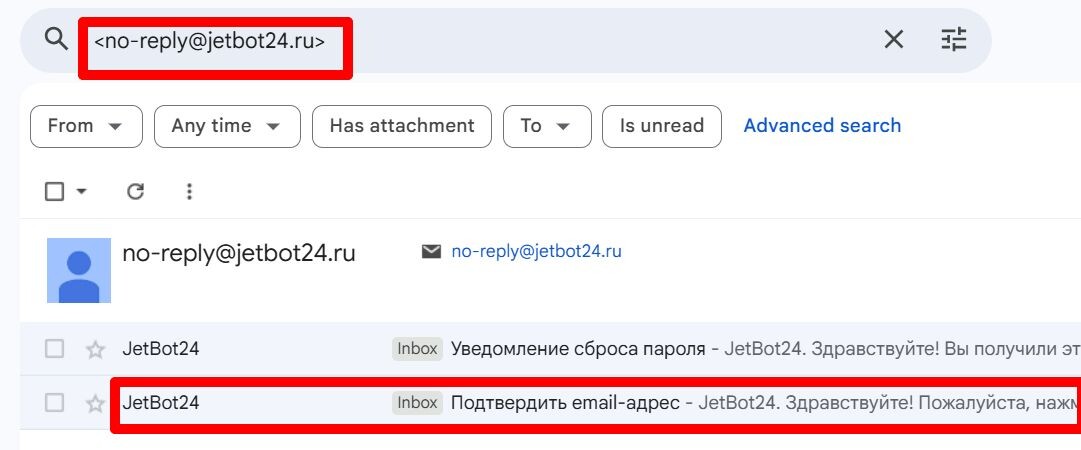This screenshot has width=1081, height=450.
Task: Click the sender's blue avatar thumbnail
Action: click(79, 270)
